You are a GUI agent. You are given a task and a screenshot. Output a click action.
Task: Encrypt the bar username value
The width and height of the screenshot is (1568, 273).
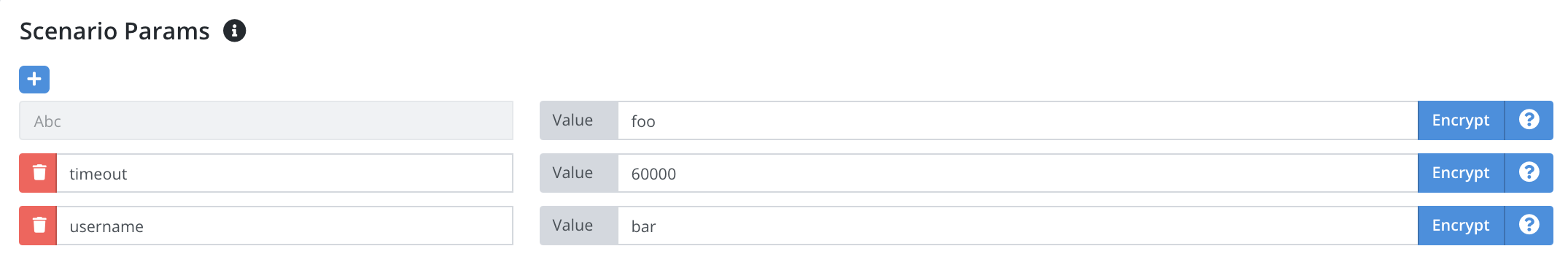tap(1461, 226)
